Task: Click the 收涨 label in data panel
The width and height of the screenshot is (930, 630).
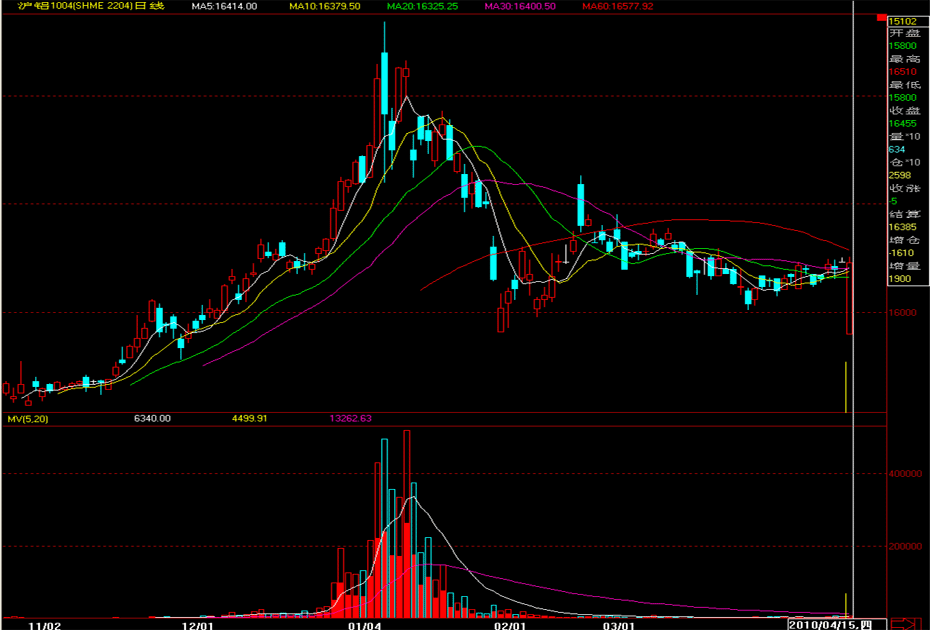Action: point(904,188)
